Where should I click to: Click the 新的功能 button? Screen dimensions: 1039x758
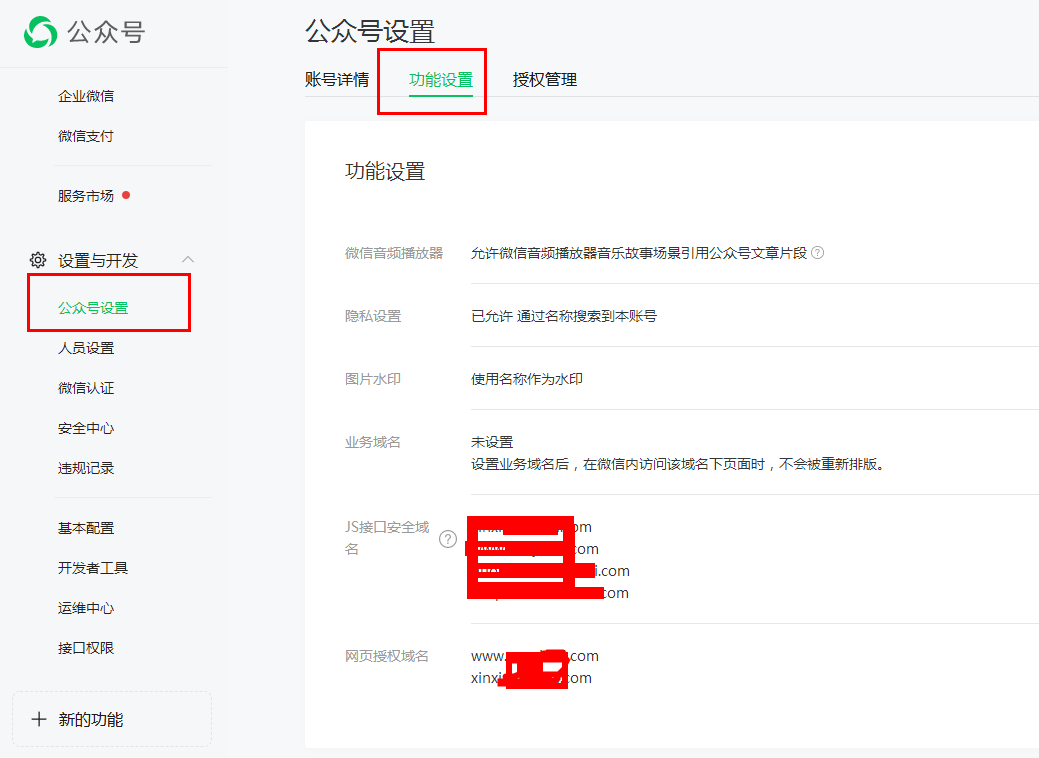[x=111, y=719]
